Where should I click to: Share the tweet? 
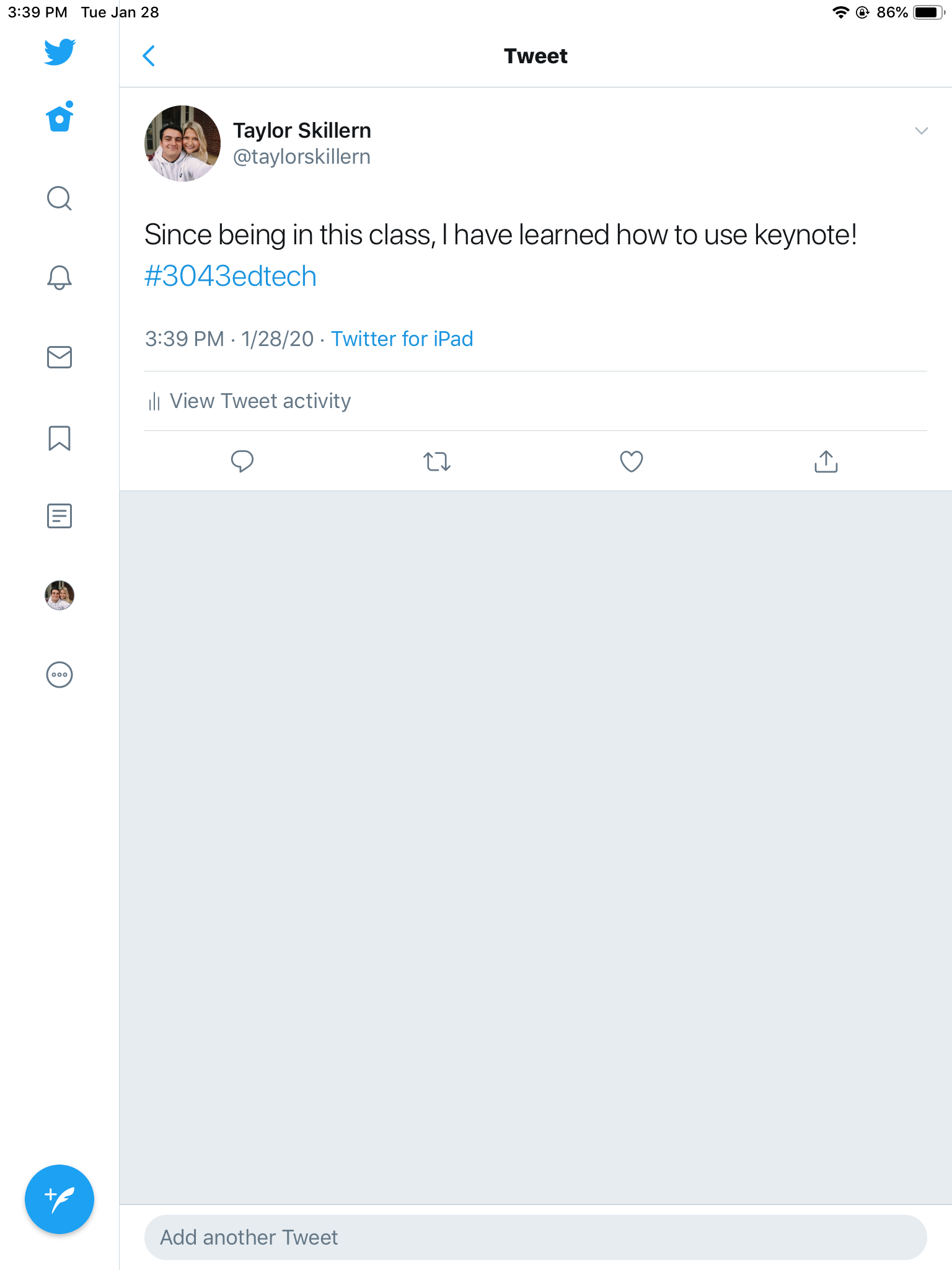[x=826, y=461]
